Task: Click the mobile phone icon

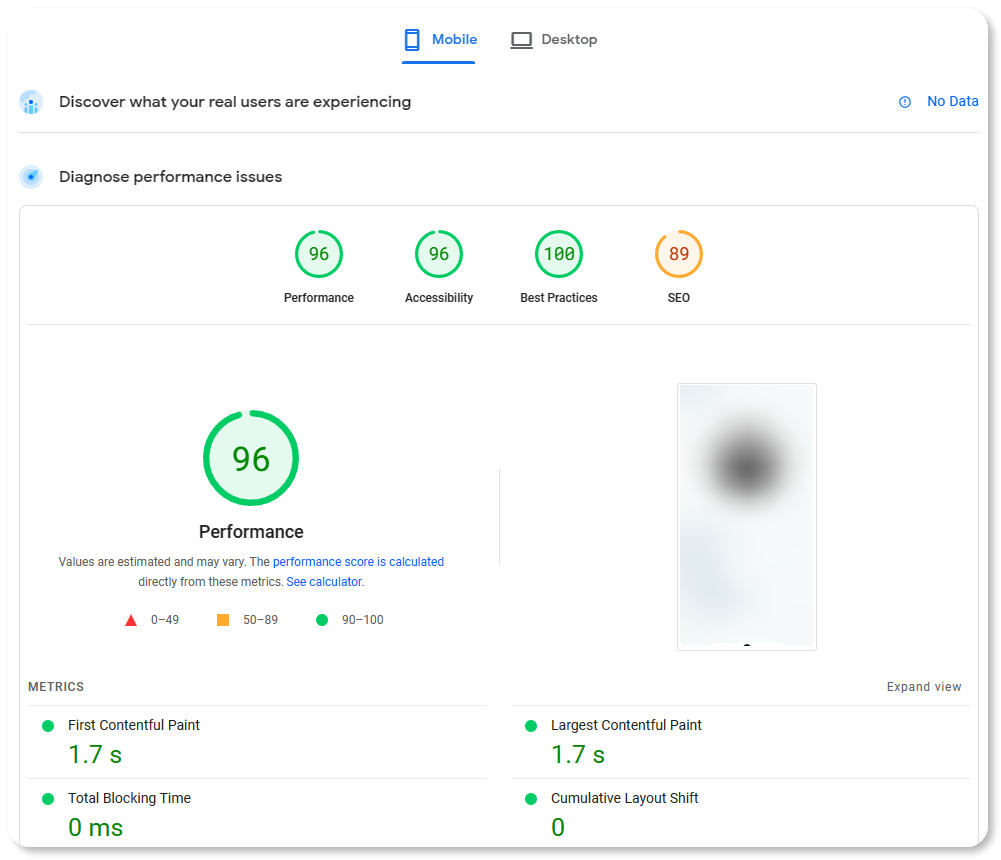Action: [x=412, y=40]
